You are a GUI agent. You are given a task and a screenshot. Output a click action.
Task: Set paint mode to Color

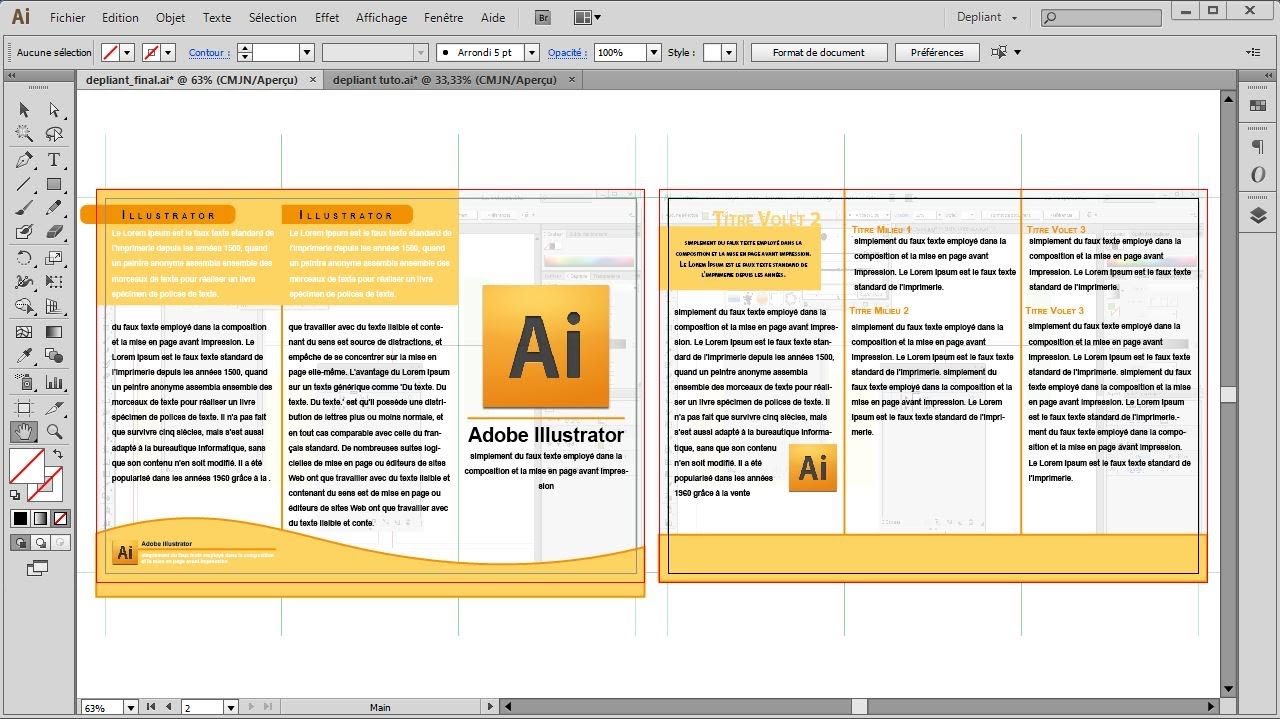(x=20, y=518)
